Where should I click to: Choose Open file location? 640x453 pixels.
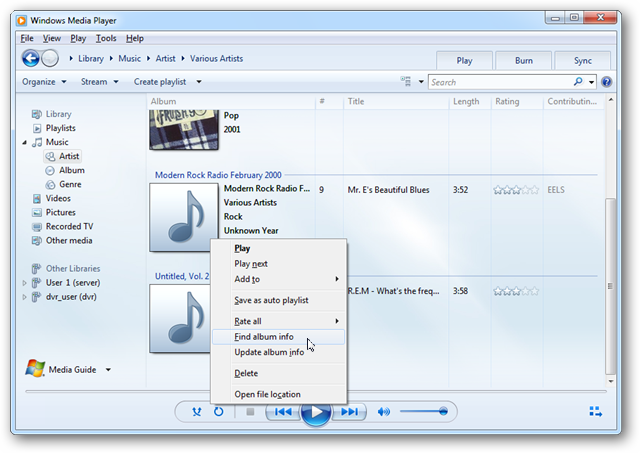click(278, 394)
